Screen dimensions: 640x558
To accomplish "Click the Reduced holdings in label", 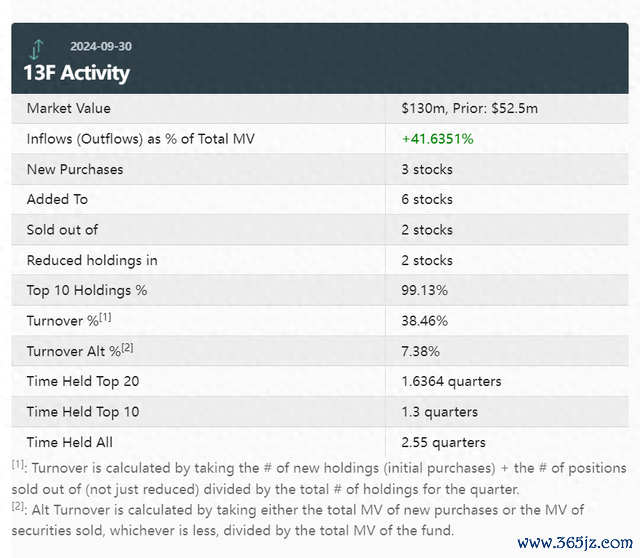I will pyautogui.click(x=92, y=260).
